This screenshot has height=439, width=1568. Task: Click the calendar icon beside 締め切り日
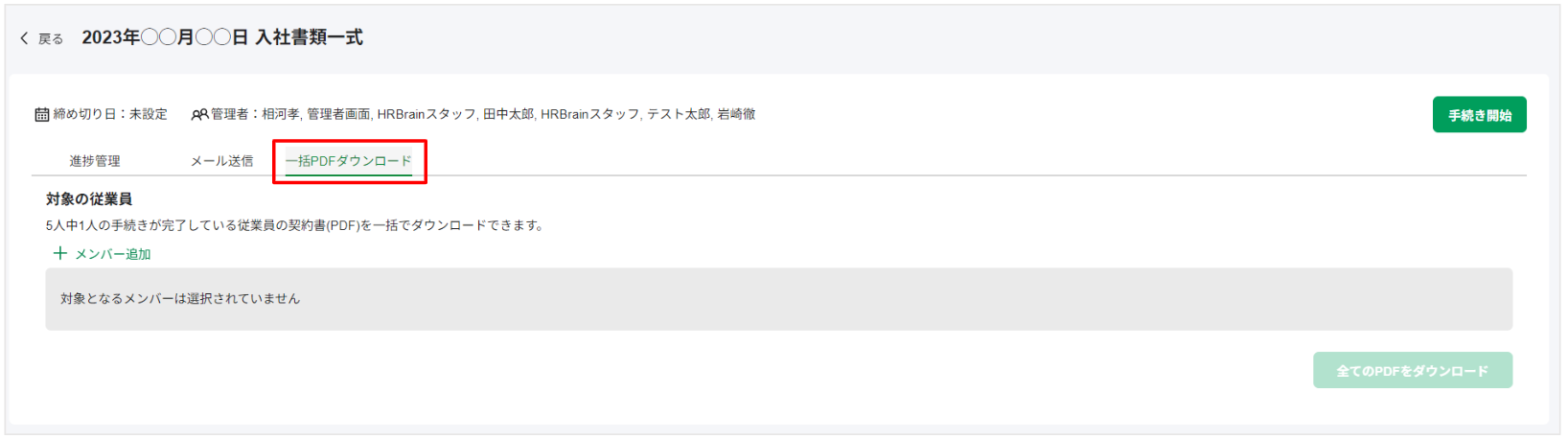(42, 115)
